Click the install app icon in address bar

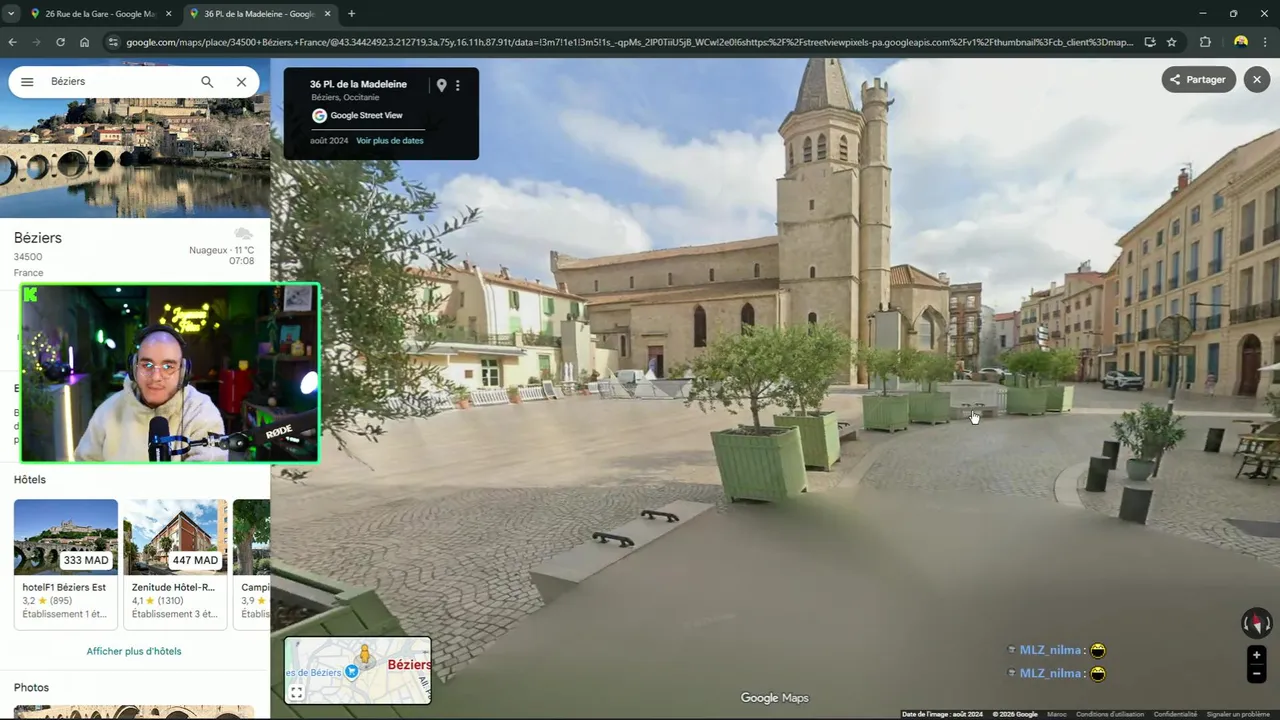point(1150,42)
